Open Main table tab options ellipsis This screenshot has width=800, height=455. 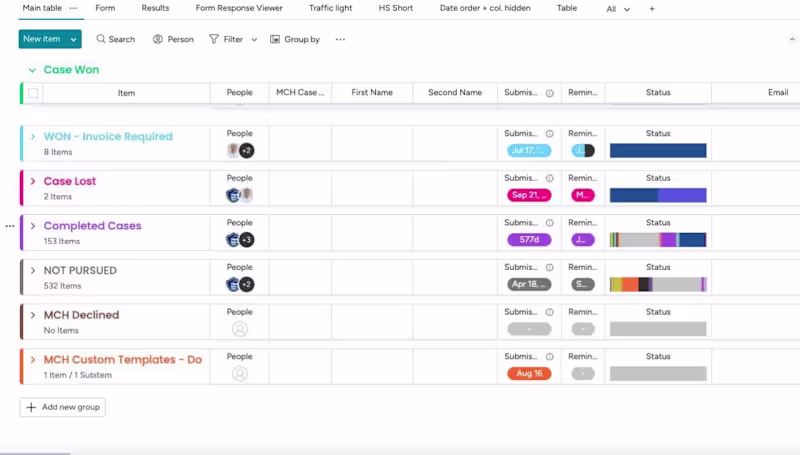coord(73,8)
